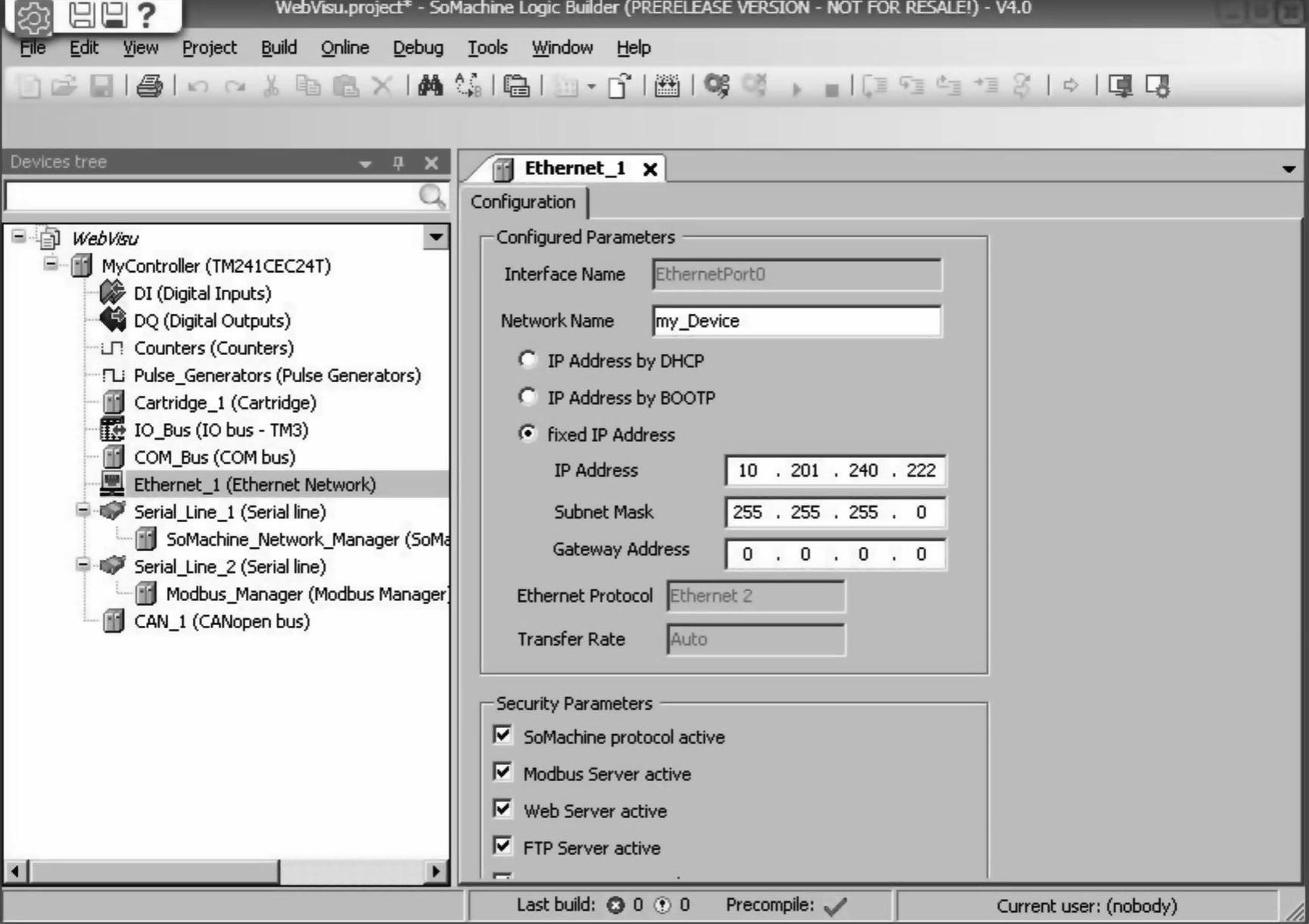Viewport: 1309px width, 924px height.
Task: Click the Build calendar-like toolbar icon
Action: pyautogui.click(x=667, y=86)
